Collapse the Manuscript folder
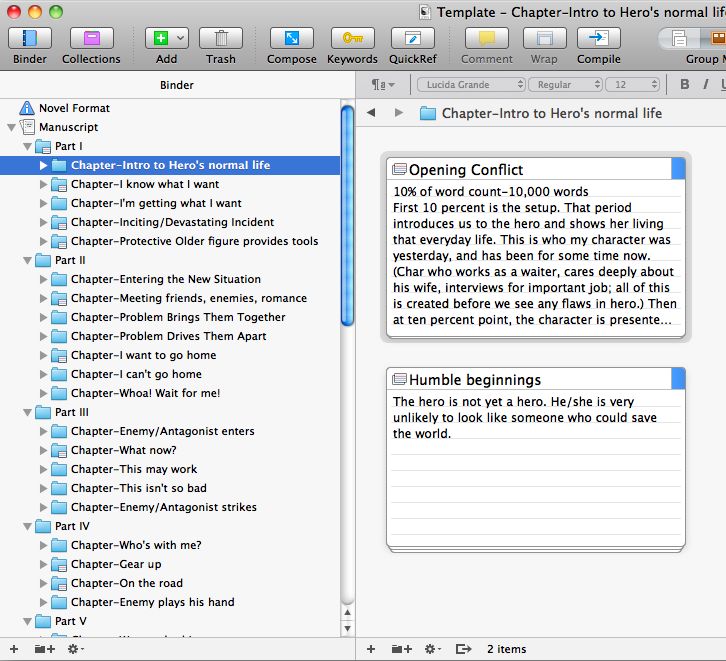Viewport: 726px width, 661px height. click(x=12, y=127)
